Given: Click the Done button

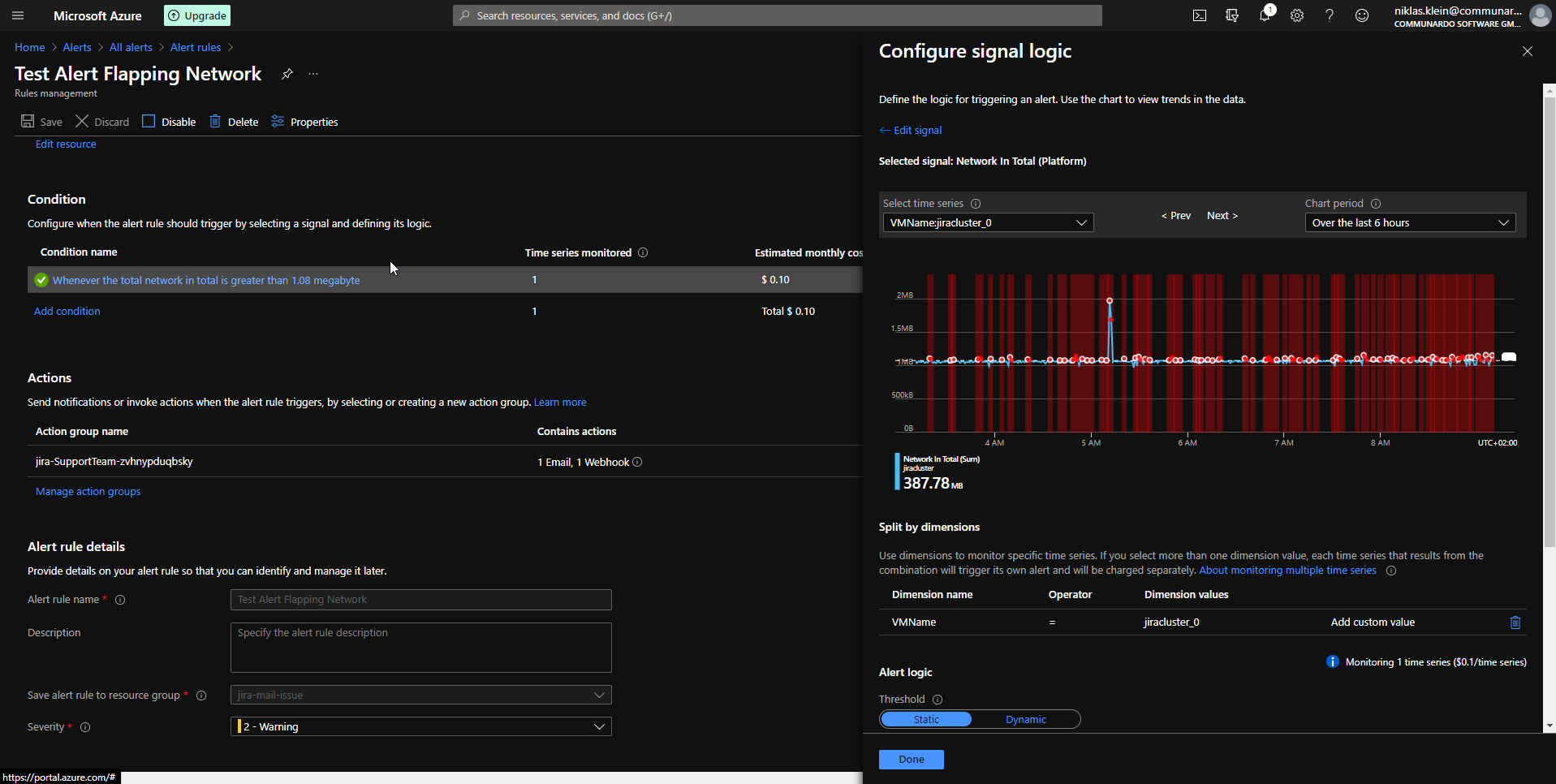Looking at the screenshot, I should pyautogui.click(x=911, y=760).
